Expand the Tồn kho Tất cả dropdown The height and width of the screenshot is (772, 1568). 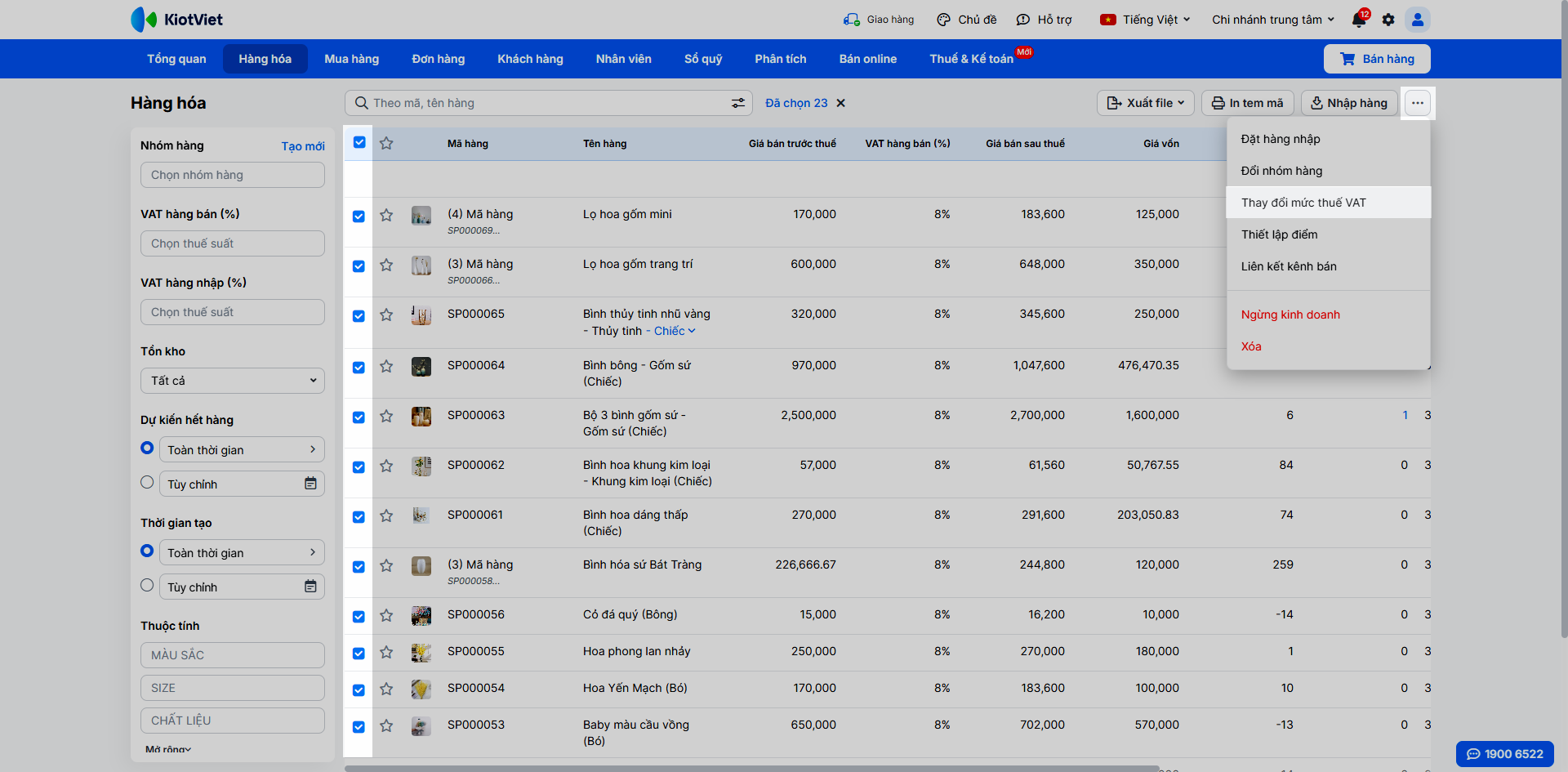[233, 381]
